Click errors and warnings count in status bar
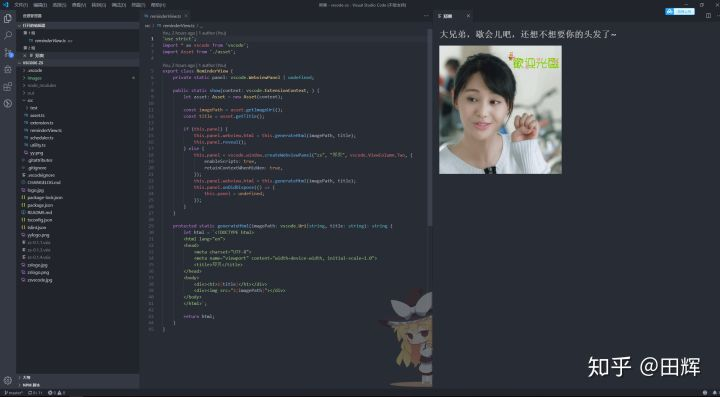 pos(57,393)
